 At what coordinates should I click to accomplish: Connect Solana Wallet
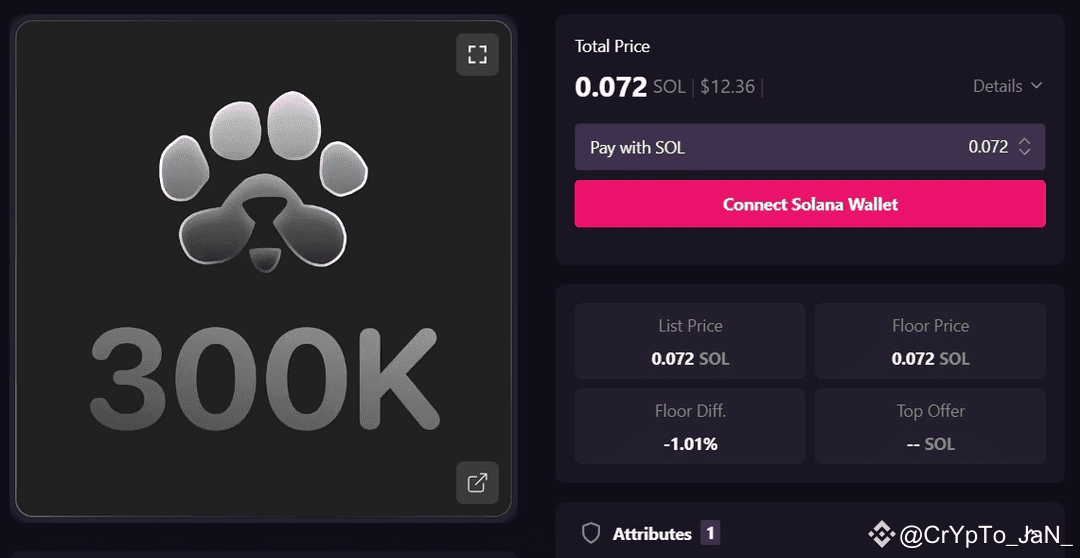tap(810, 204)
